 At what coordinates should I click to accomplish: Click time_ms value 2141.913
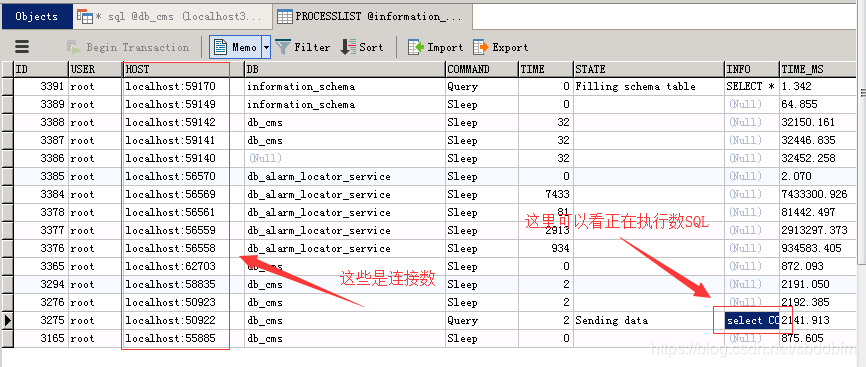[x=816, y=320]
